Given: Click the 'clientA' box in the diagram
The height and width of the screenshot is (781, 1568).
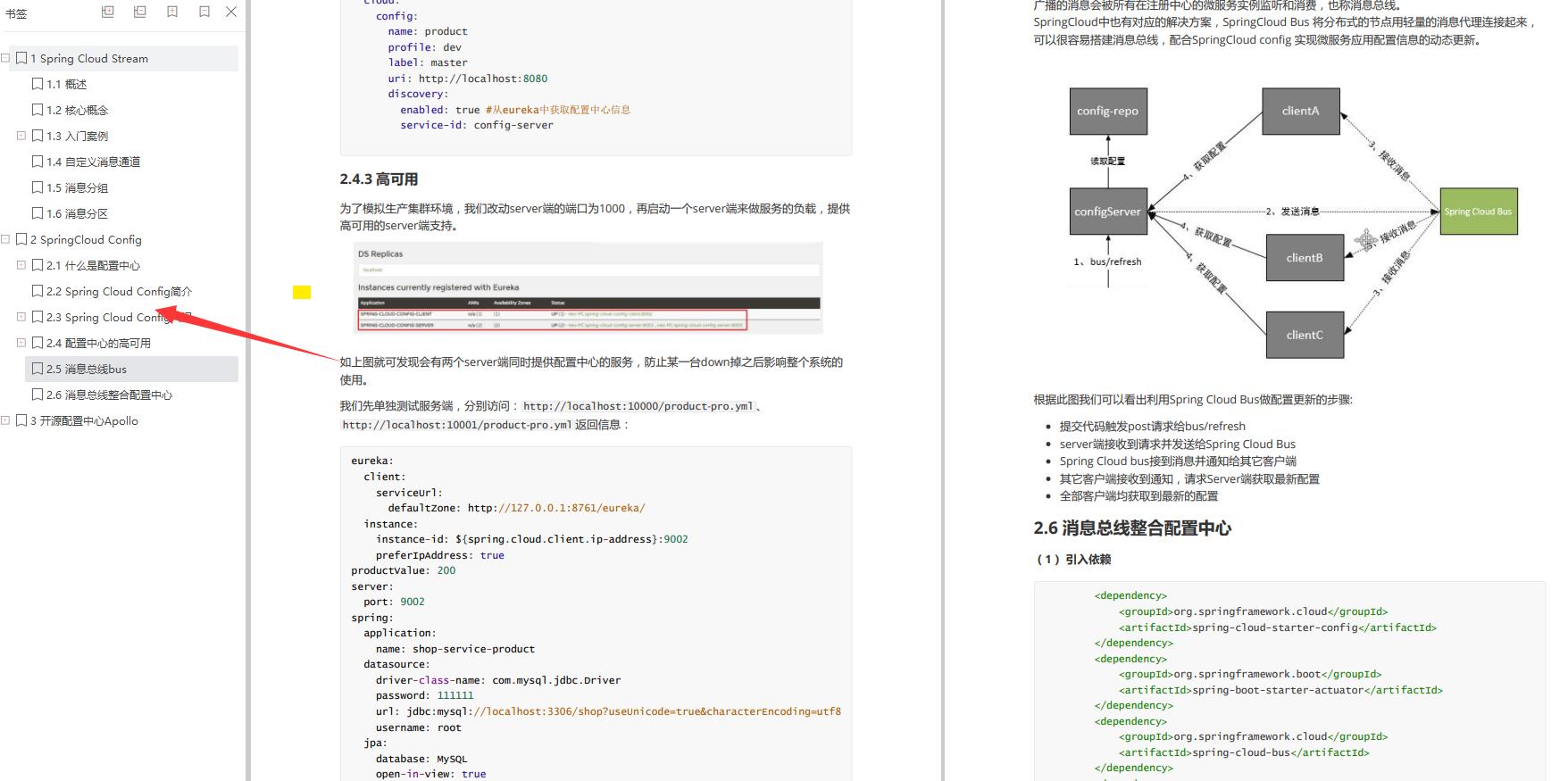Looking at the screenshot, I should click(1300, 111).
